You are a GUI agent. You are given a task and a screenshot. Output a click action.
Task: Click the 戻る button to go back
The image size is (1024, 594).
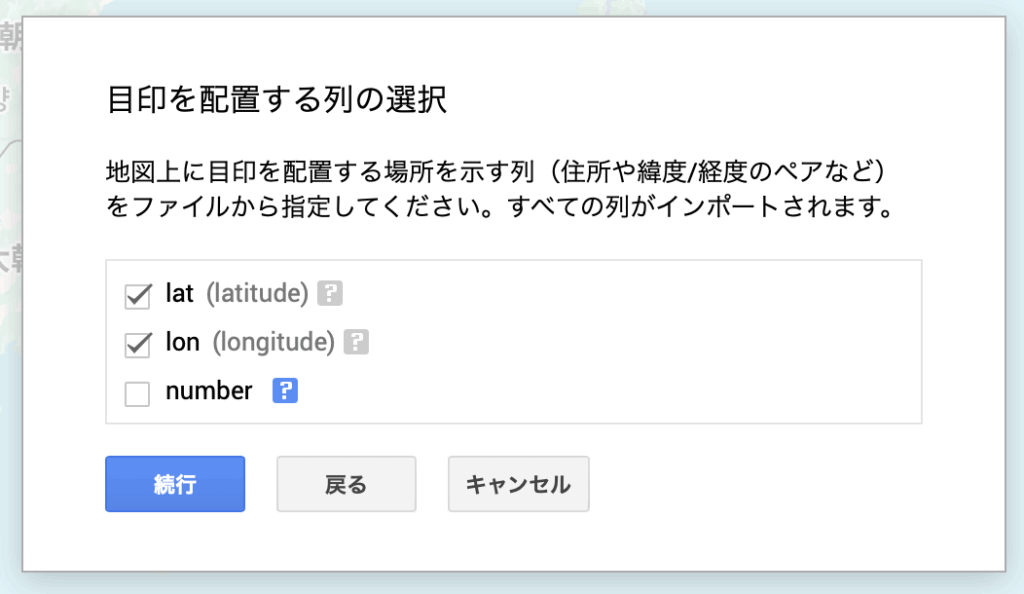click(346, 484)
